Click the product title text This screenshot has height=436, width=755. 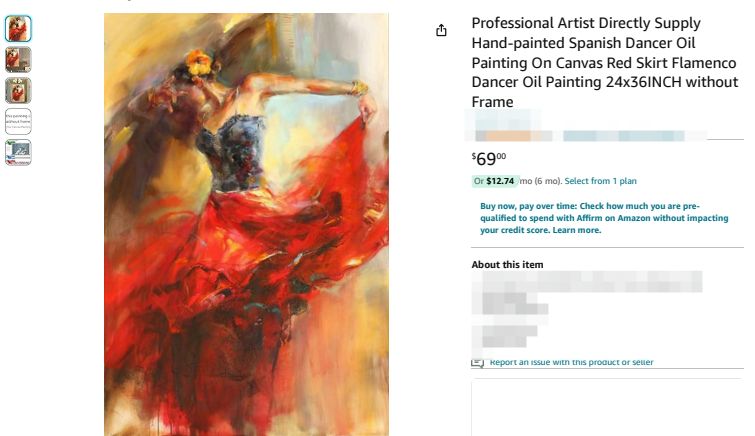tap(600, 62)
